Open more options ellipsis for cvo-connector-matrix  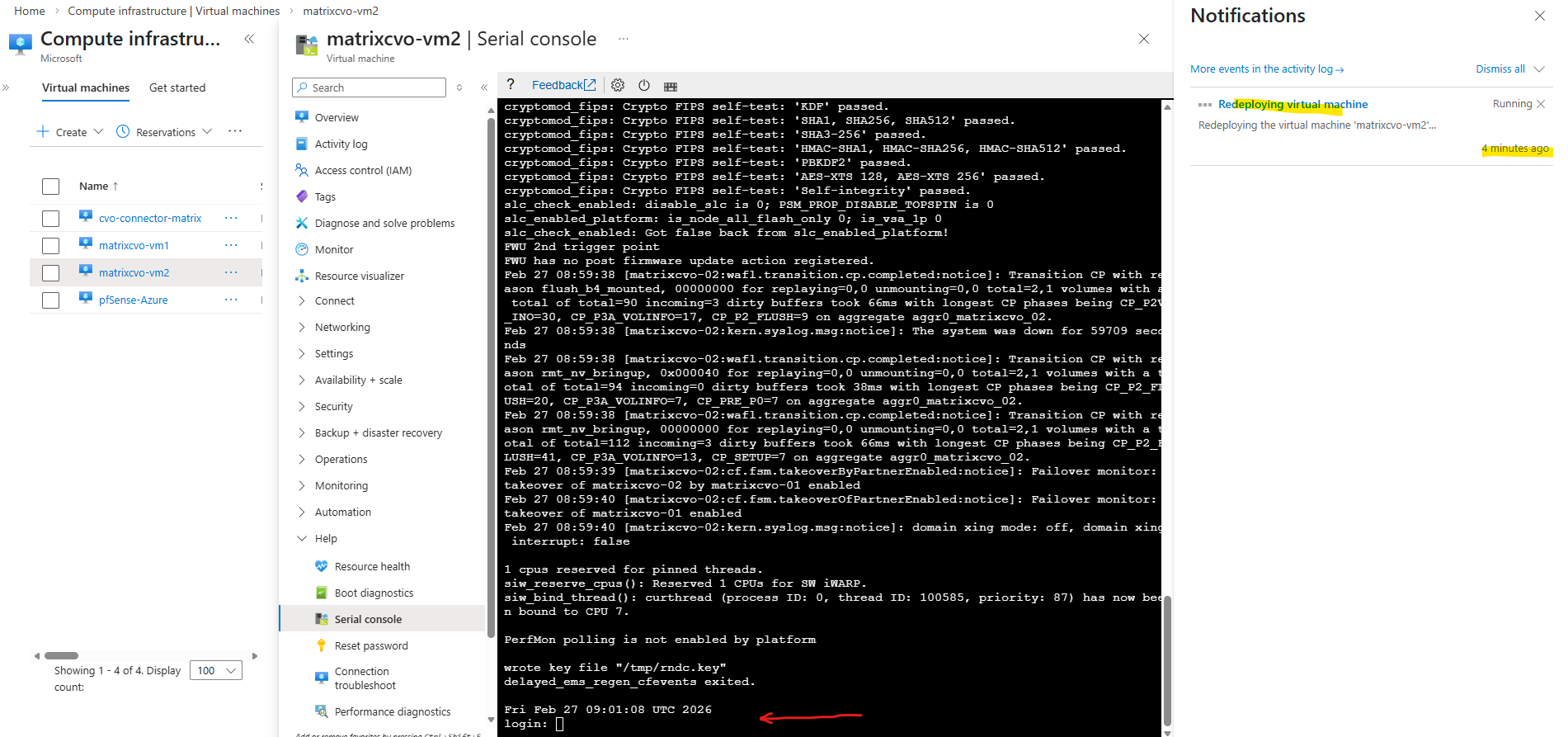(x=231, y=218)
